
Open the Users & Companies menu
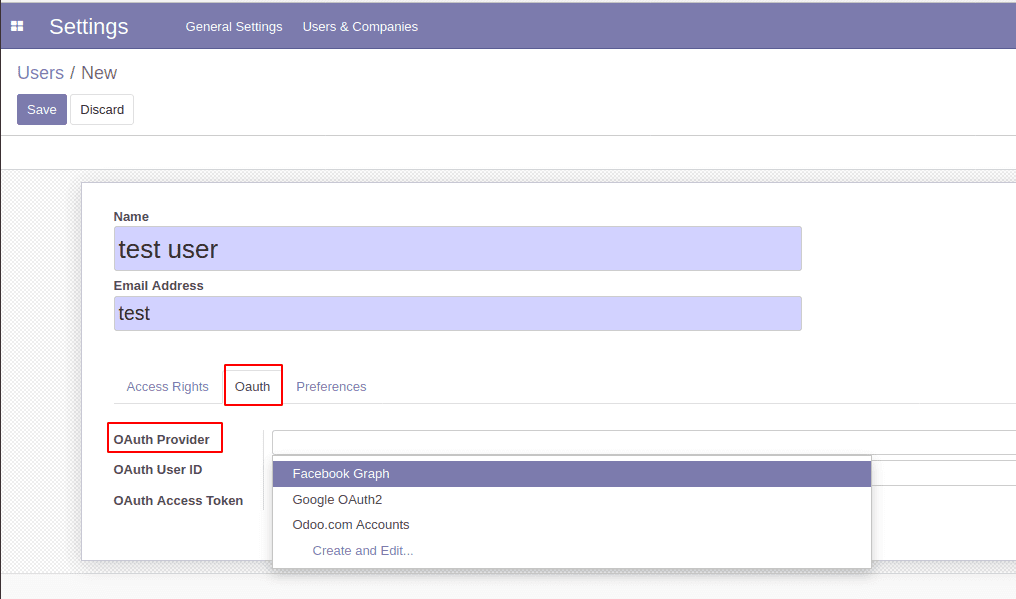[360, 27]
